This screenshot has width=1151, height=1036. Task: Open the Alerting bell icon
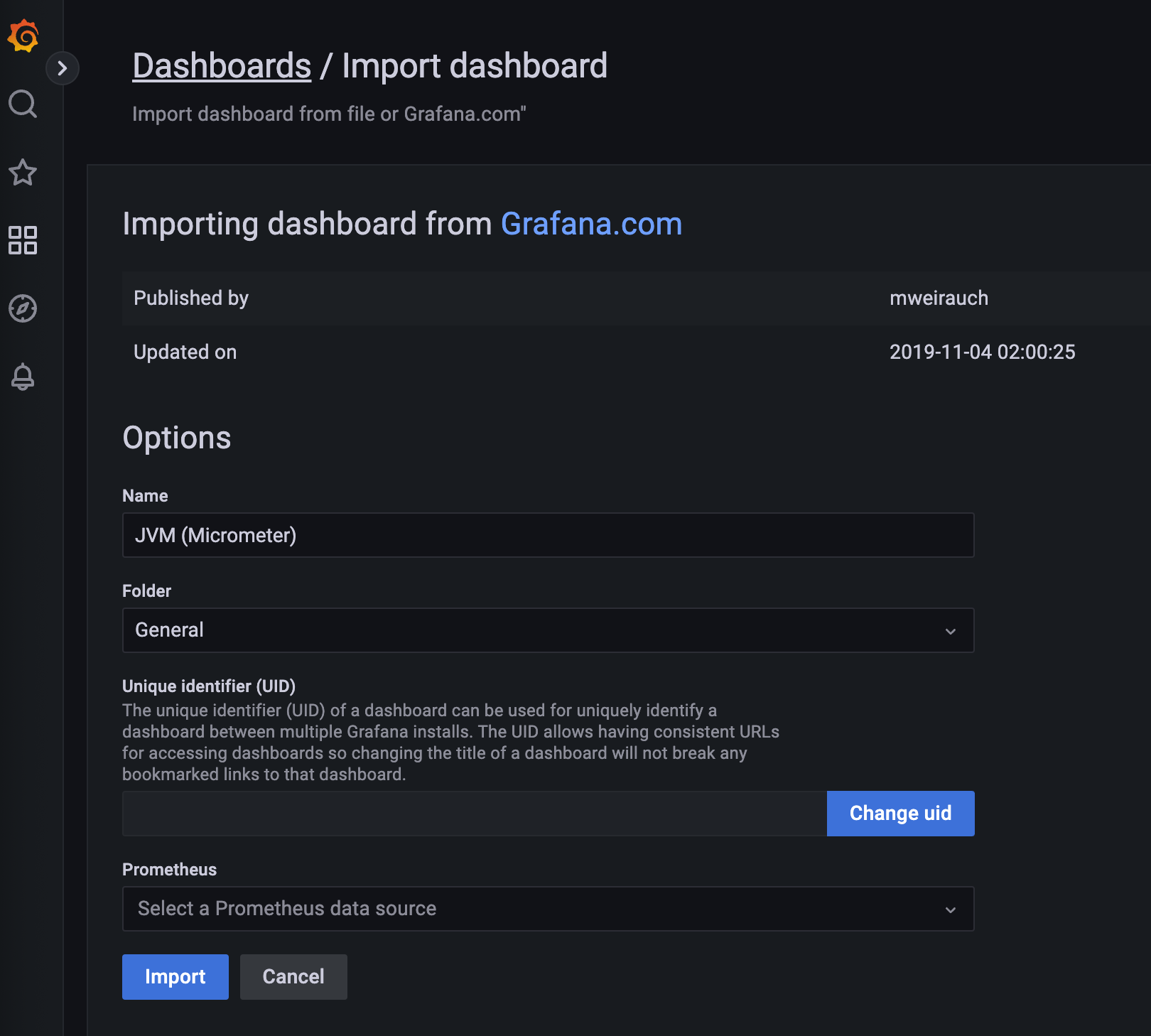pos(23,377)
